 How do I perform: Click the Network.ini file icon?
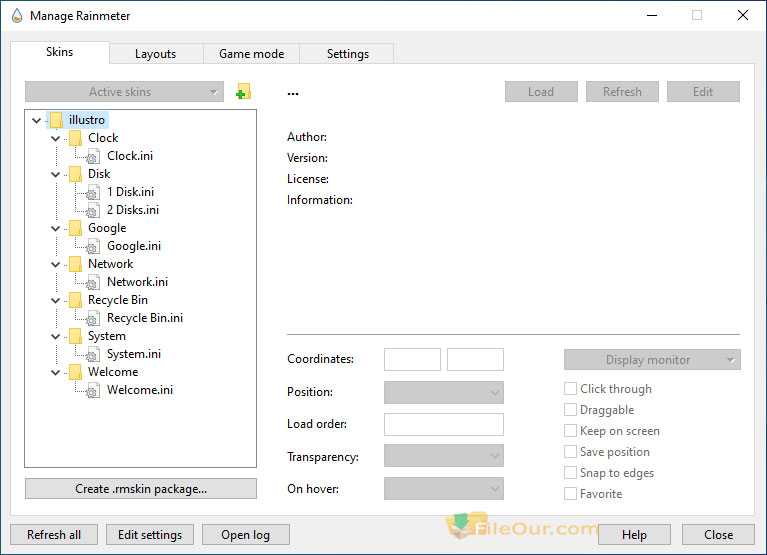tap(93, 283)
